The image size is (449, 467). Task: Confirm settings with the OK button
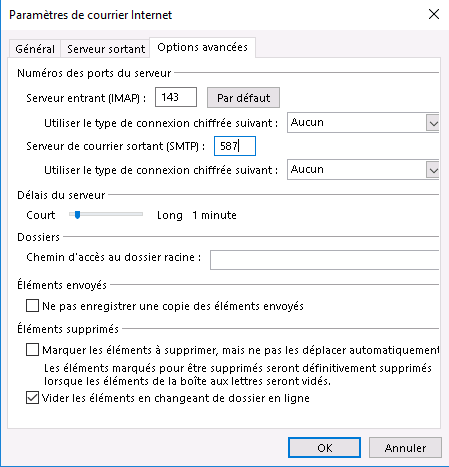(x=324, y=448)
